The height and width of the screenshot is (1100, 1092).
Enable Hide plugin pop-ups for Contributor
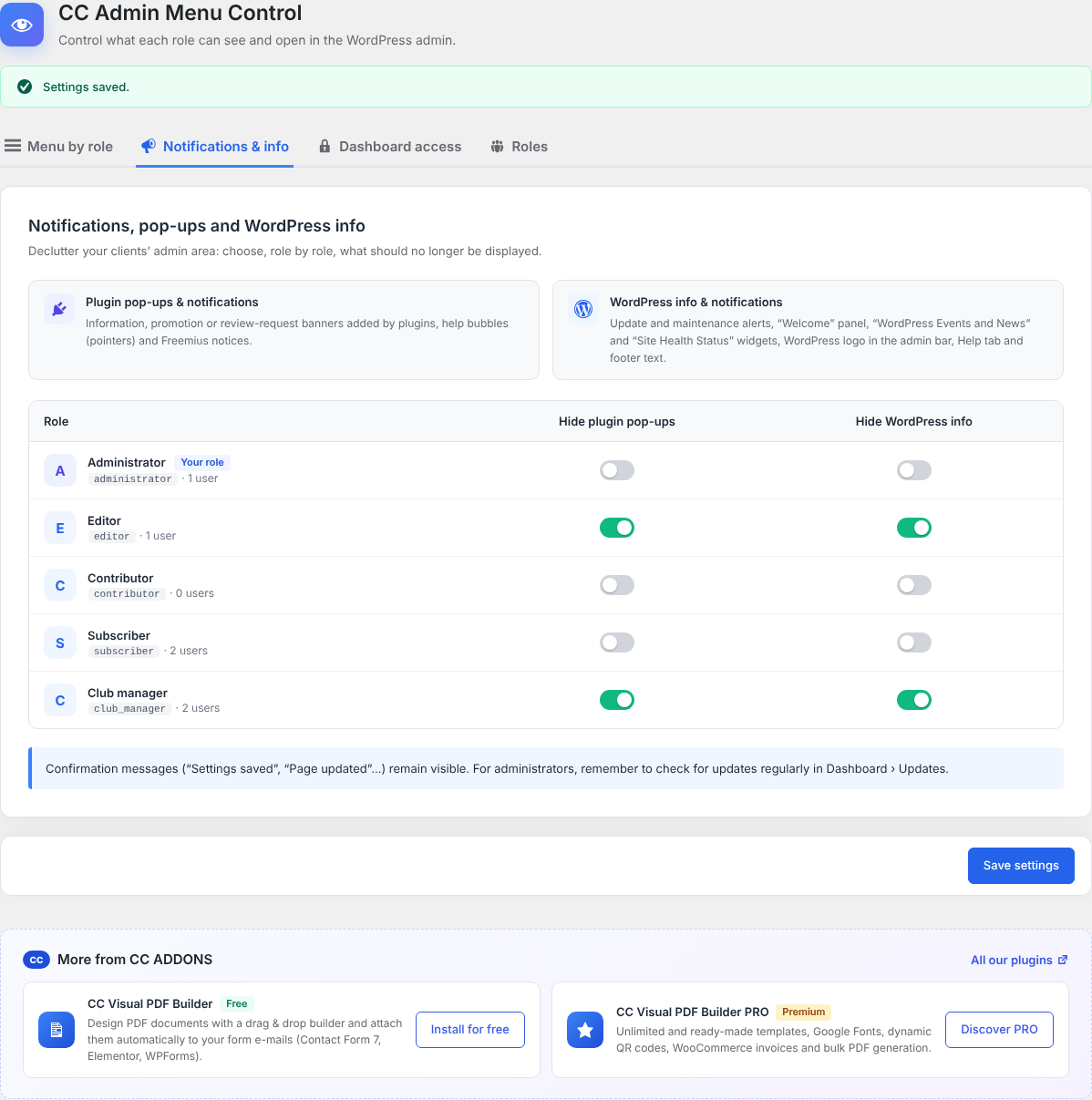coord(617,585)
